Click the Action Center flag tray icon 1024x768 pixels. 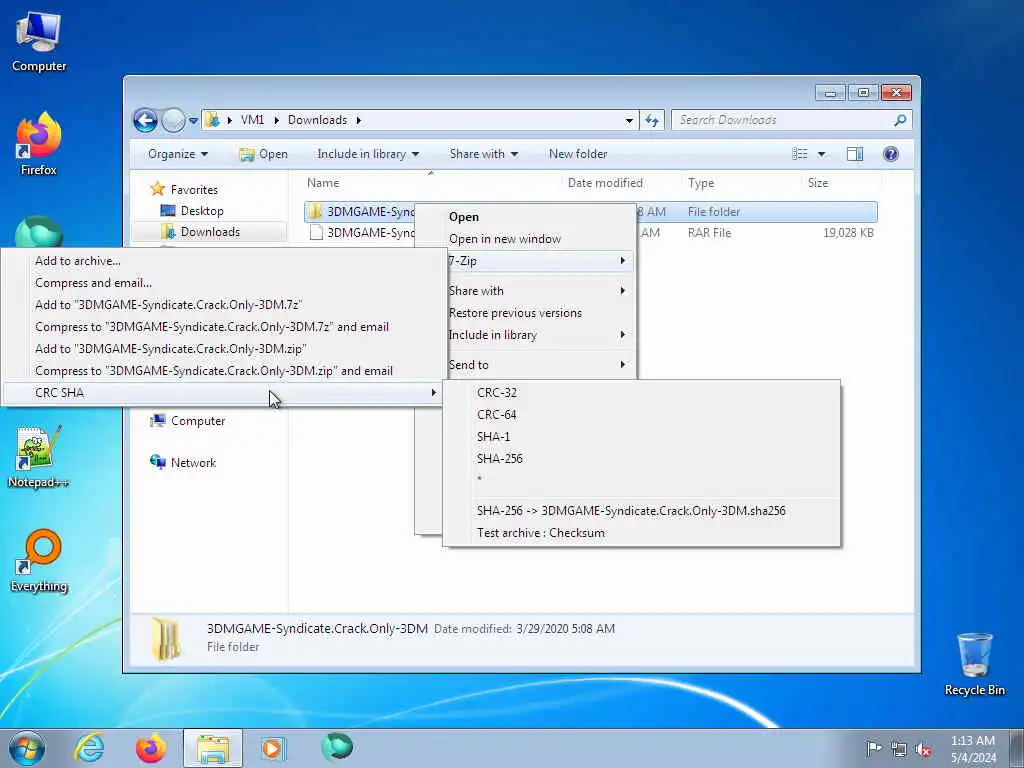coord(873,748)
